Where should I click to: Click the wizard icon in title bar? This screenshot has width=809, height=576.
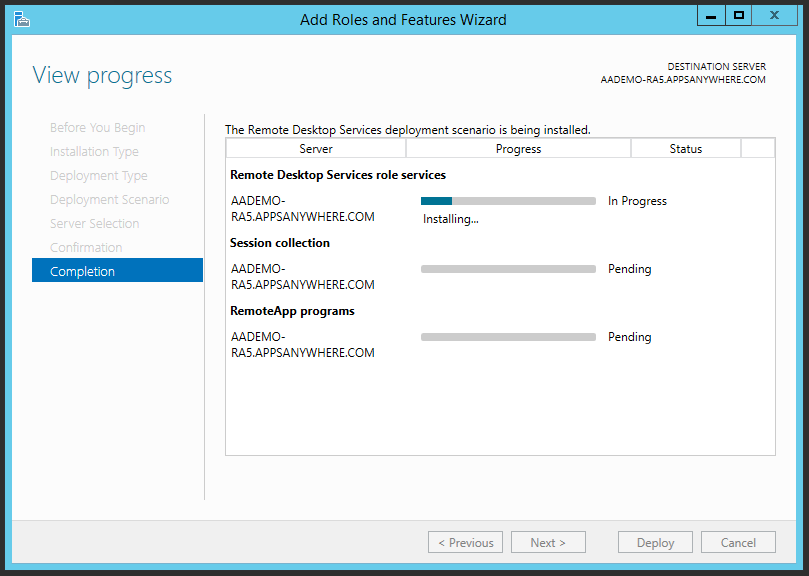pyautogui.click(x=21, y=19)
